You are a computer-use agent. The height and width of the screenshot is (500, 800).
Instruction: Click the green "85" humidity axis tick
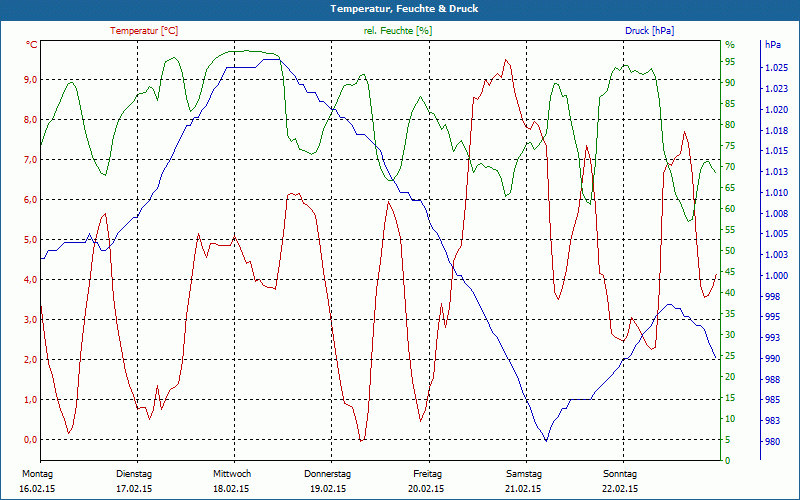(x=731, y=104)
